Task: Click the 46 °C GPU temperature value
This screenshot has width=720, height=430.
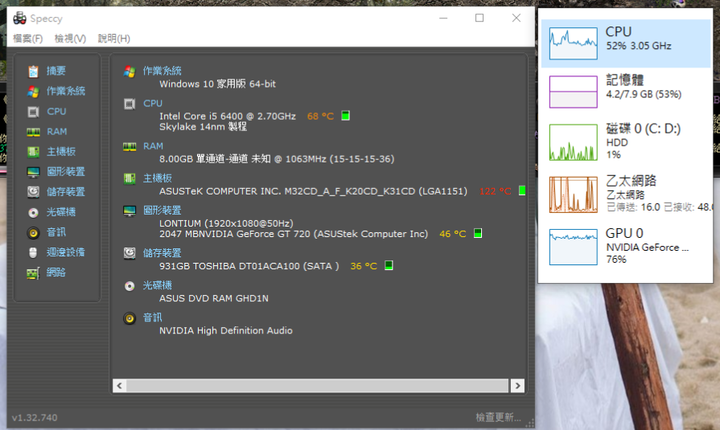Action: click(x=453, y=234)
